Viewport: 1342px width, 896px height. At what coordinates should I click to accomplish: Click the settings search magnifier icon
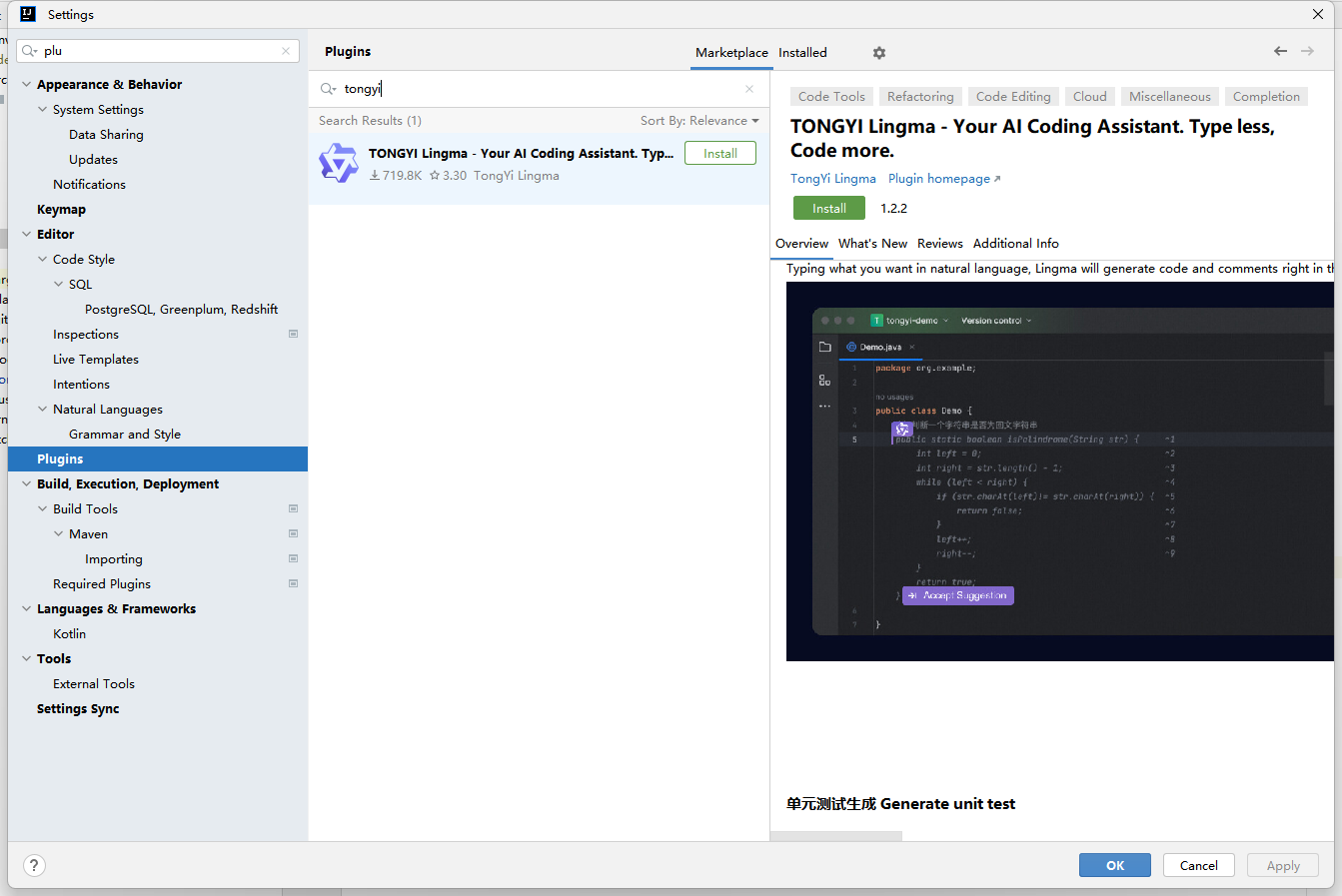pos(30,51)
